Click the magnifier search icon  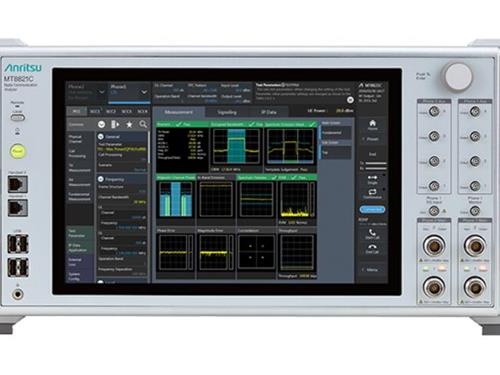[143, 124]
